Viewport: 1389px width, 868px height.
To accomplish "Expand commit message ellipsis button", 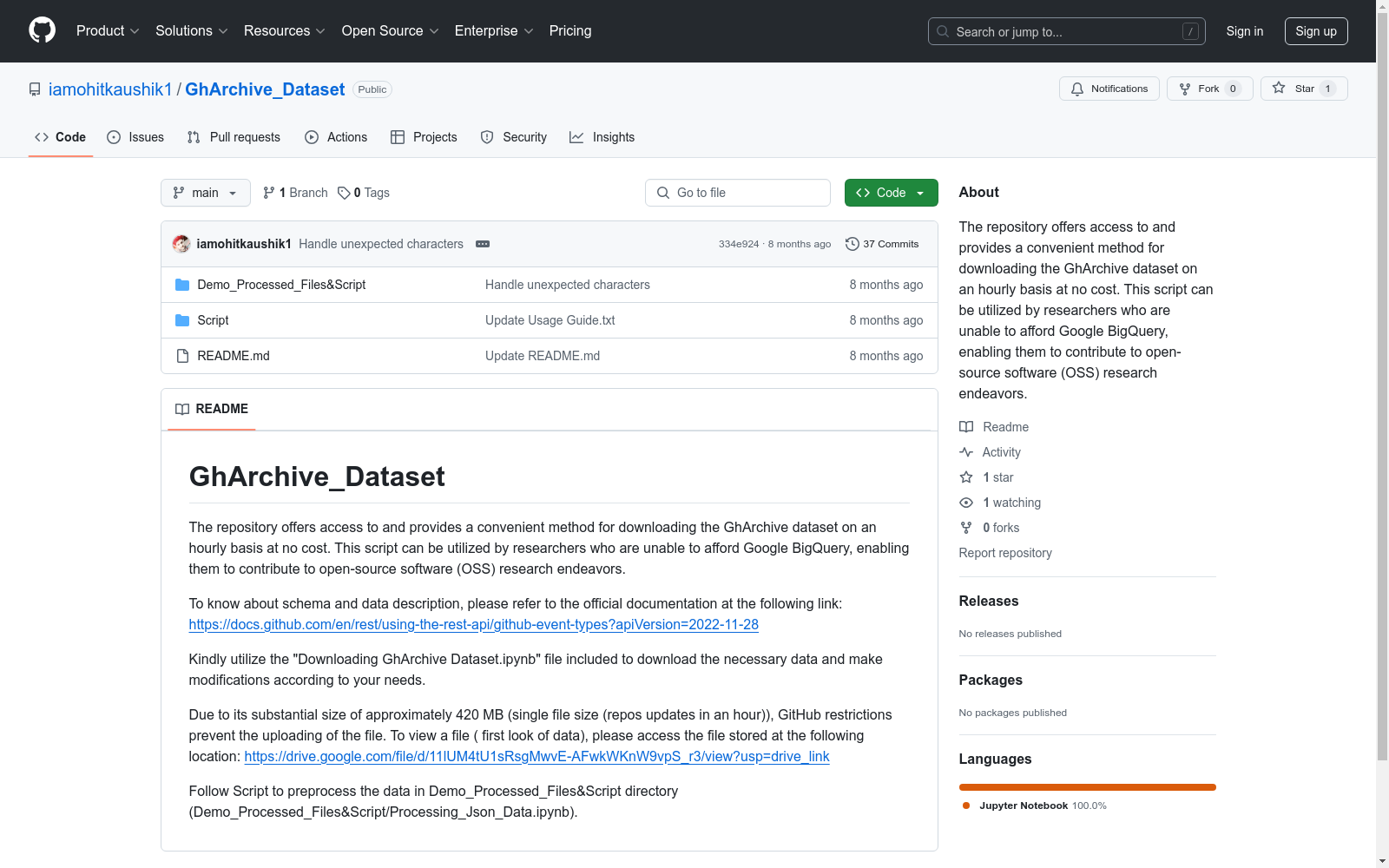I will [x=483, y=244].
